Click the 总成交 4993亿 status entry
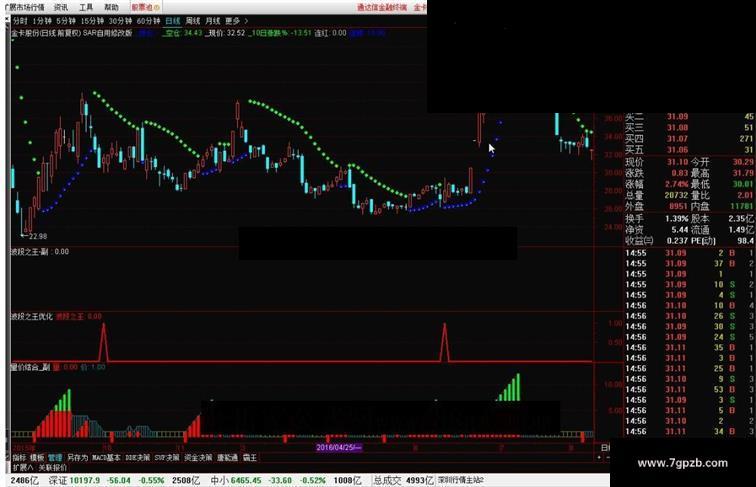The width and height of the screenshot is (756, 487). tap(403, 480)
